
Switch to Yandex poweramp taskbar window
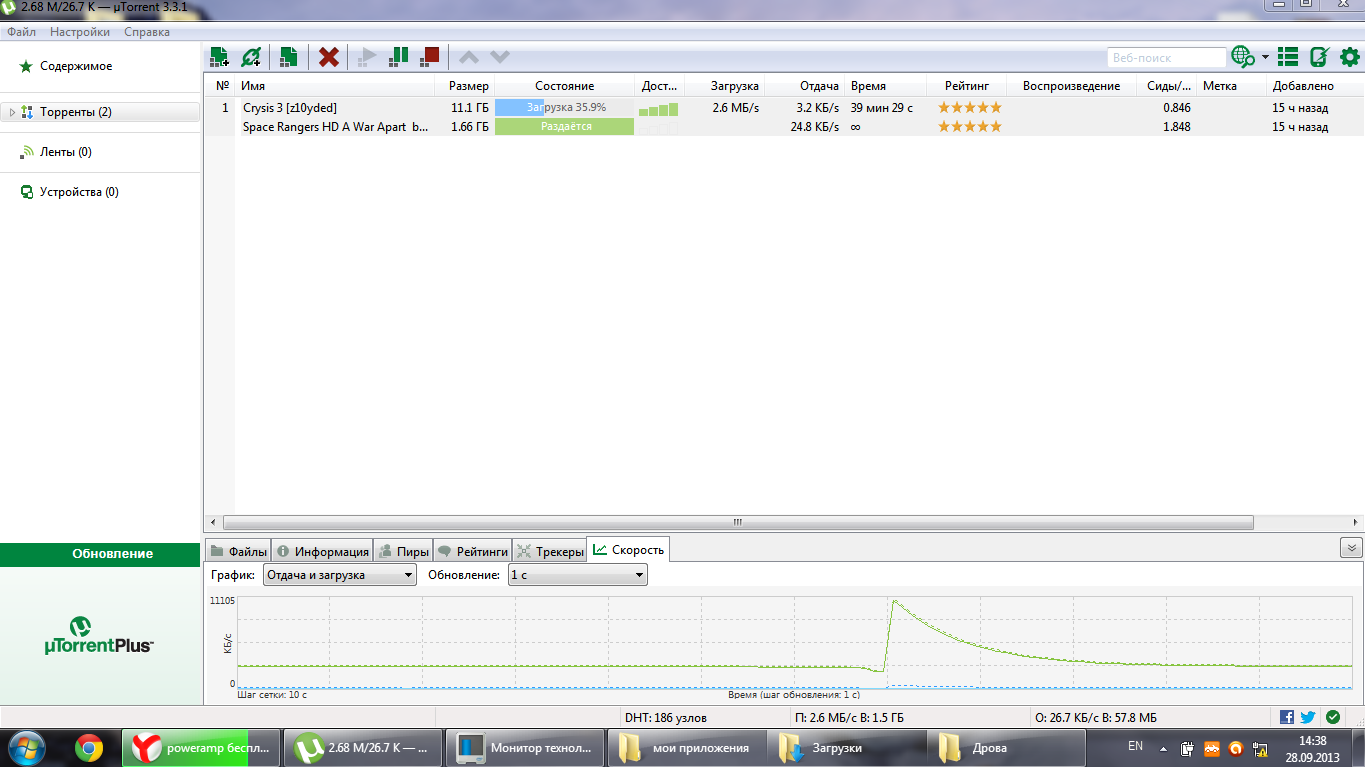click(x=201, y=748)
